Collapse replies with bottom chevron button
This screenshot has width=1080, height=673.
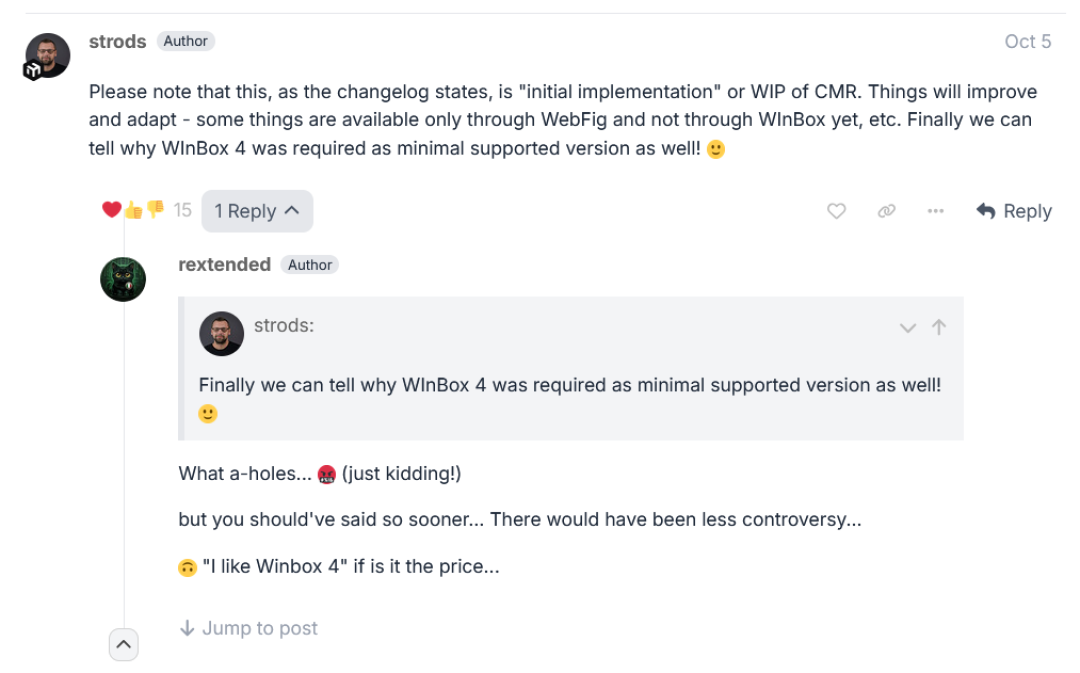[123, 645]
